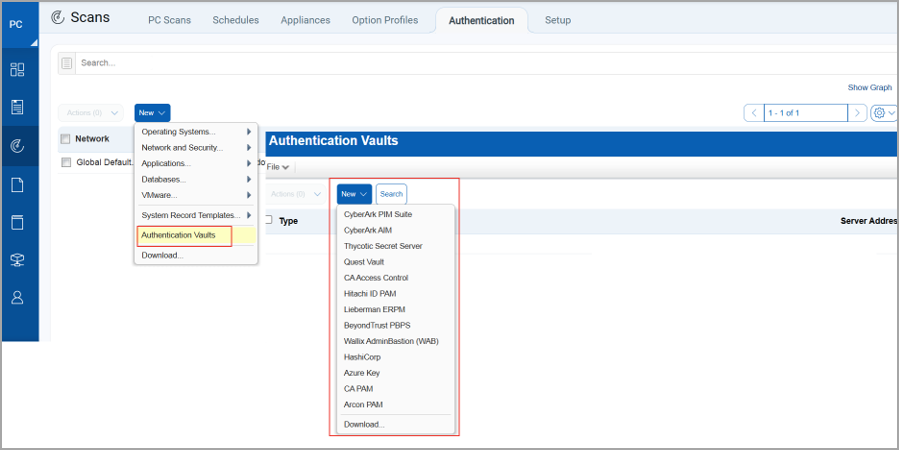Open the Users person sidebar icon
The height and width of the screenshot is (450, 899).
[x=17, y=298]
